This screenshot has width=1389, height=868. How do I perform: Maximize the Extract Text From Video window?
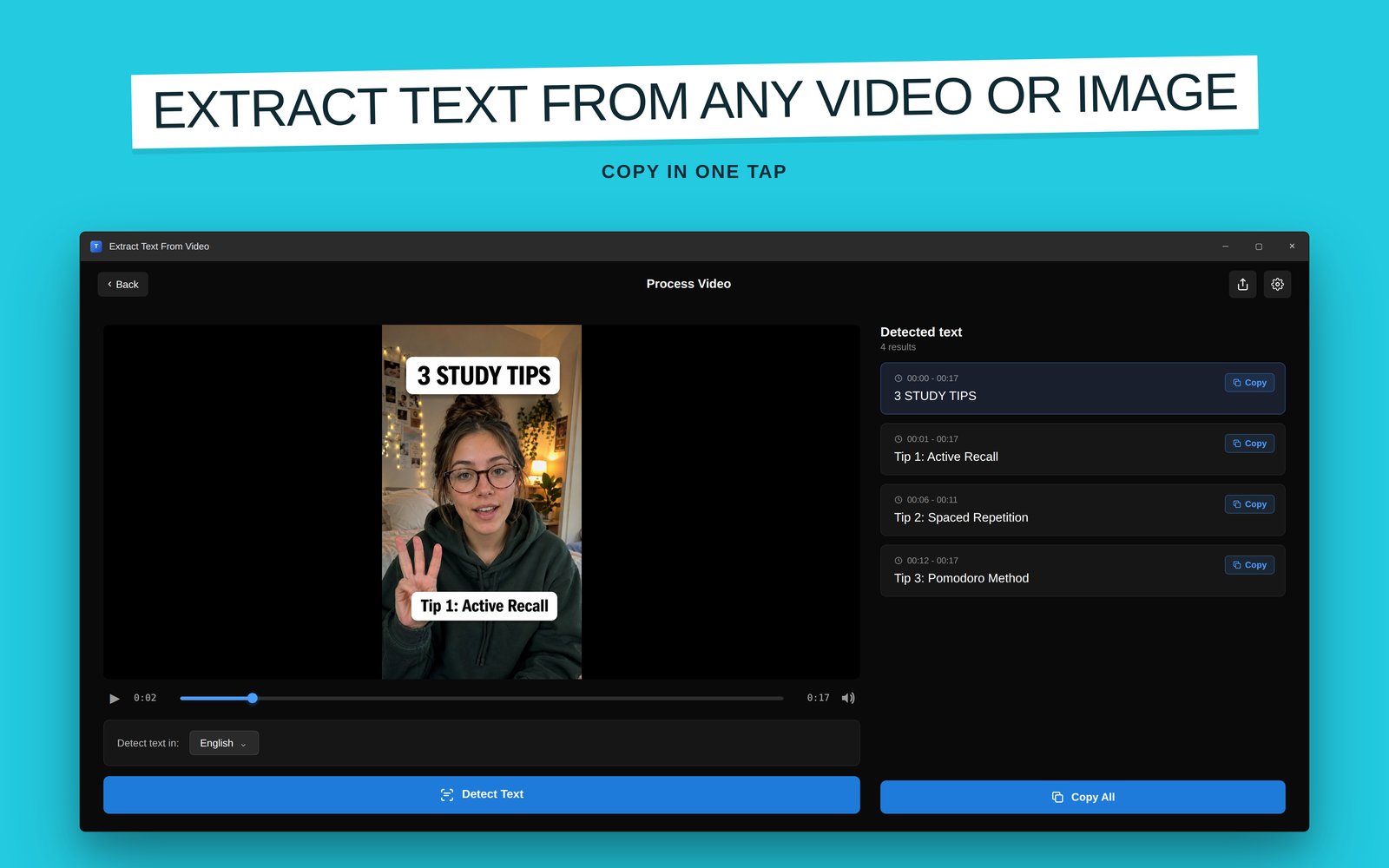pyautogui.click(x=1259, y=247)
